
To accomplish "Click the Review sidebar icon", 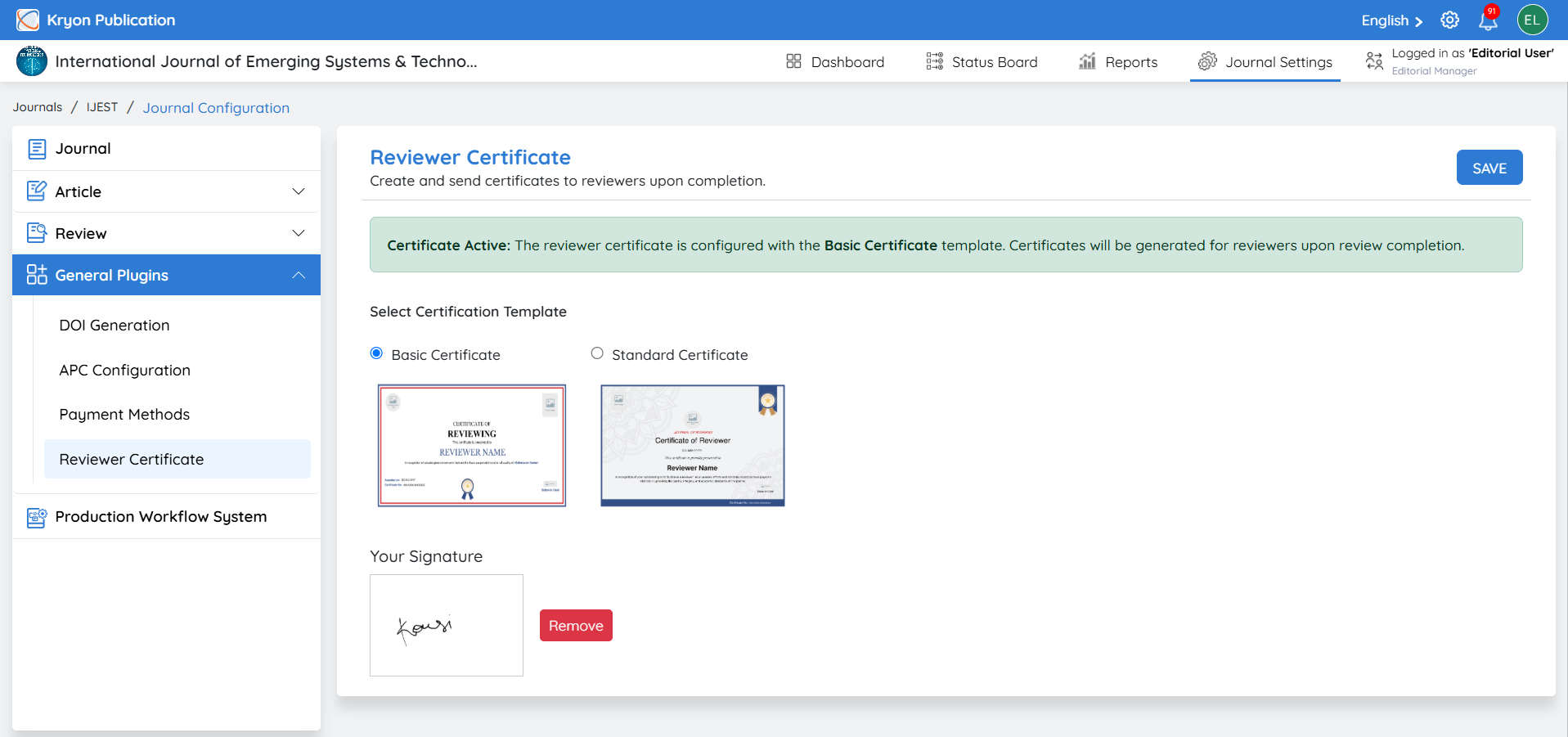I will [37, 233].
